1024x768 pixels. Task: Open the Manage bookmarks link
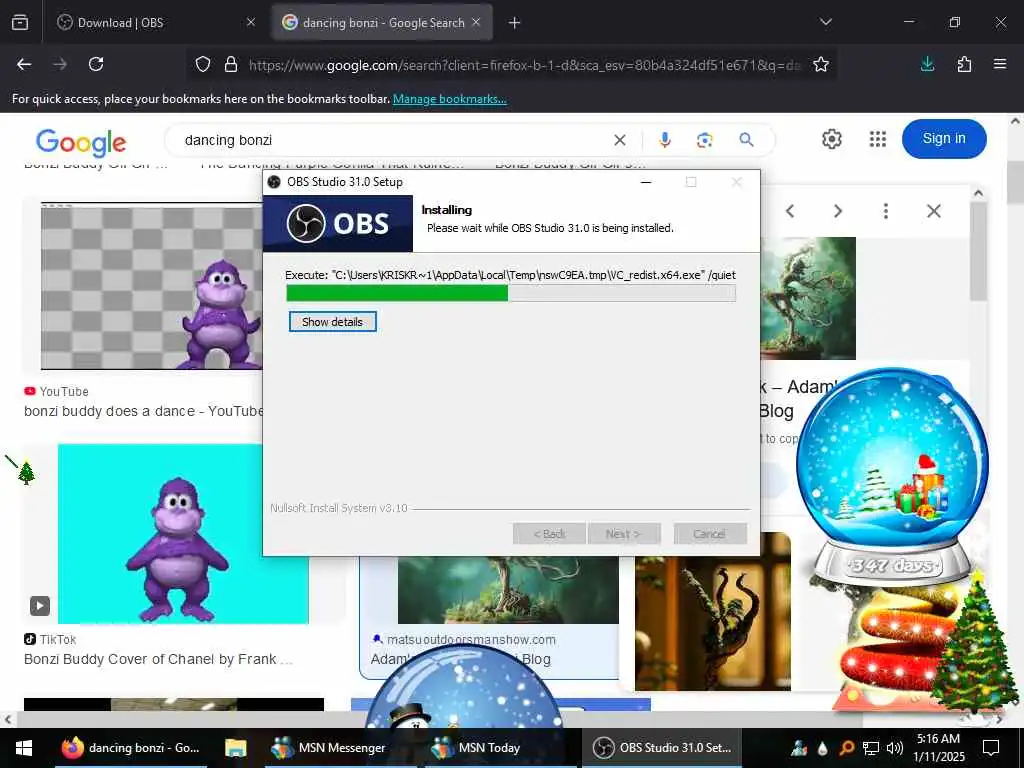tap(449, 99)
